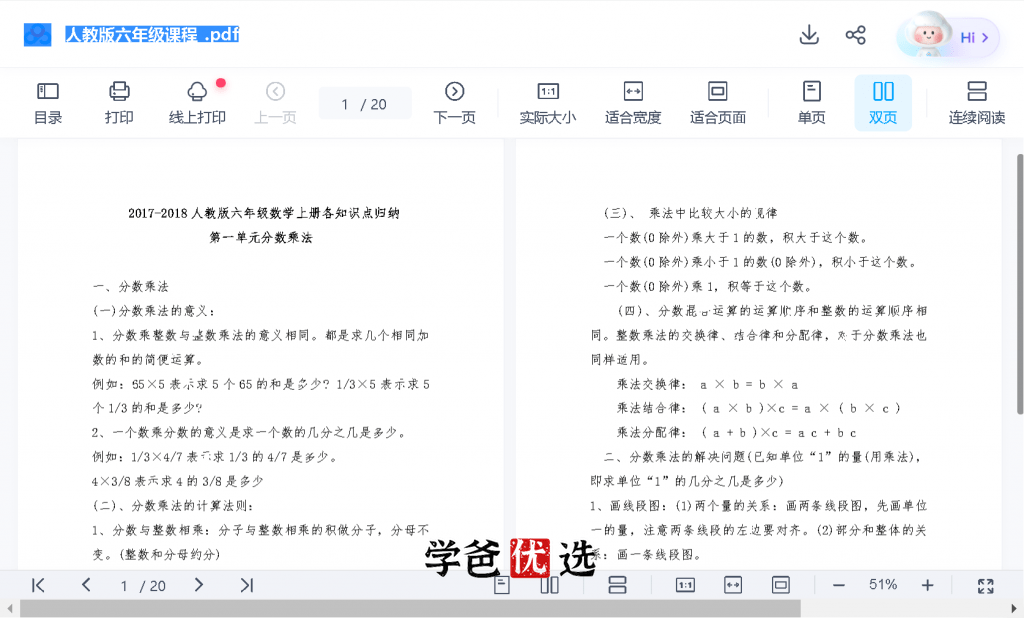This screenshot has height=618, width=1024.
Task: Go to previous page with 上一页
Action: coord(275,103)
